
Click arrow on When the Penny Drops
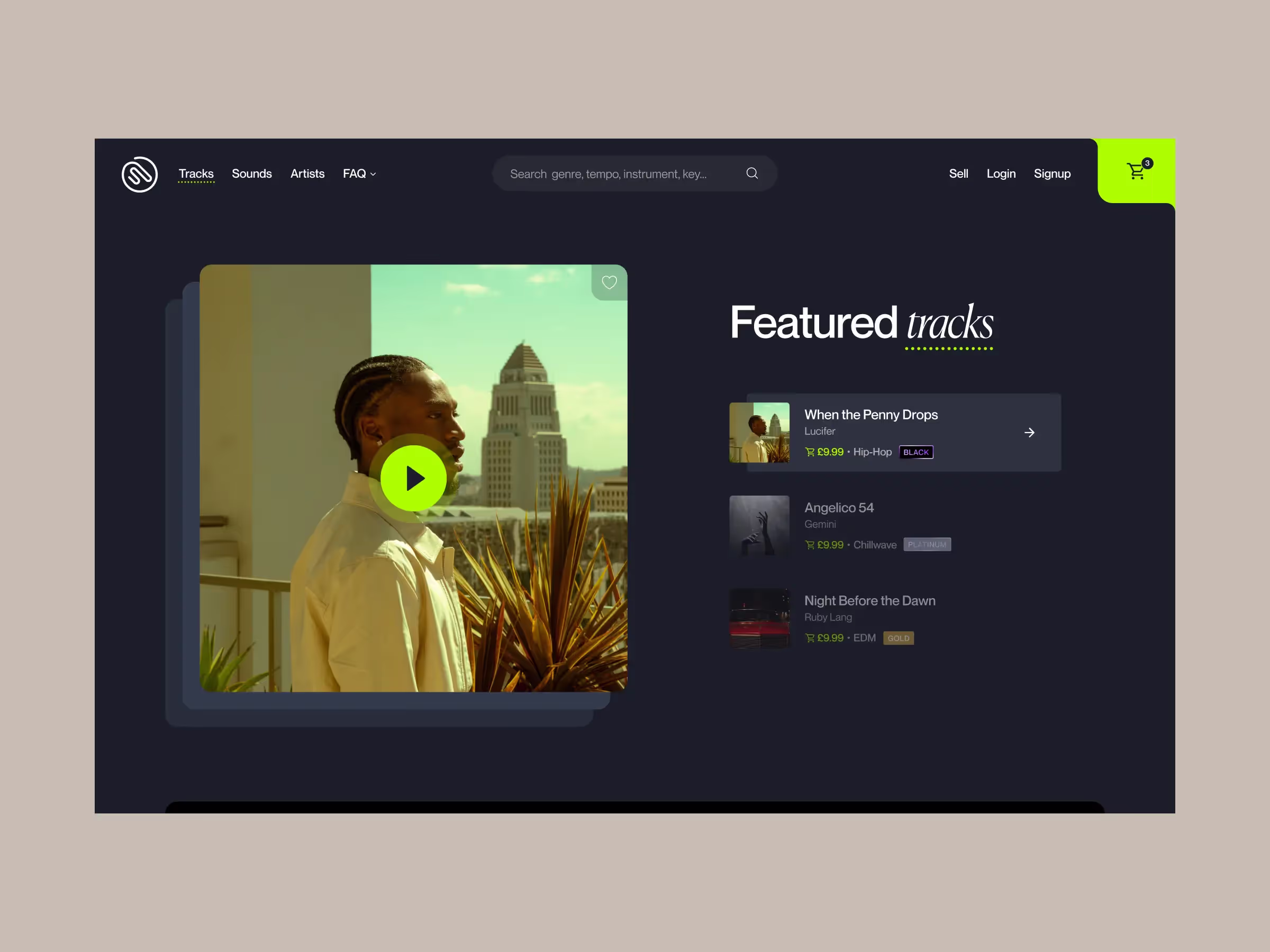click(x=1029, y=433)
